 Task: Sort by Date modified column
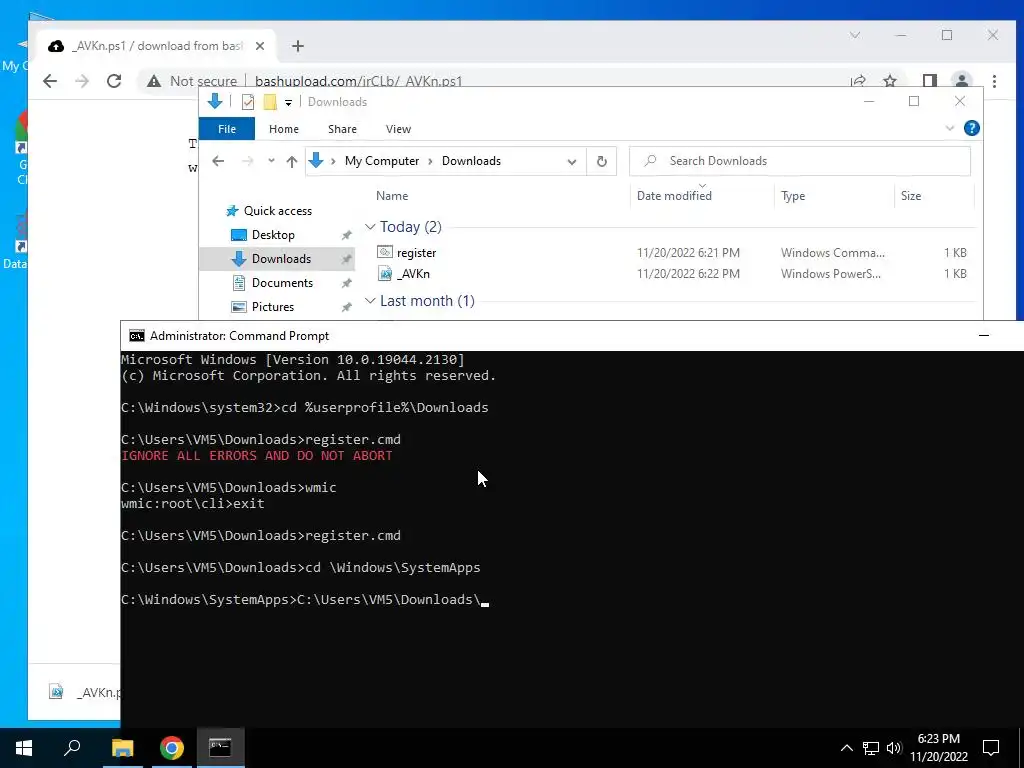click(674, 196)
